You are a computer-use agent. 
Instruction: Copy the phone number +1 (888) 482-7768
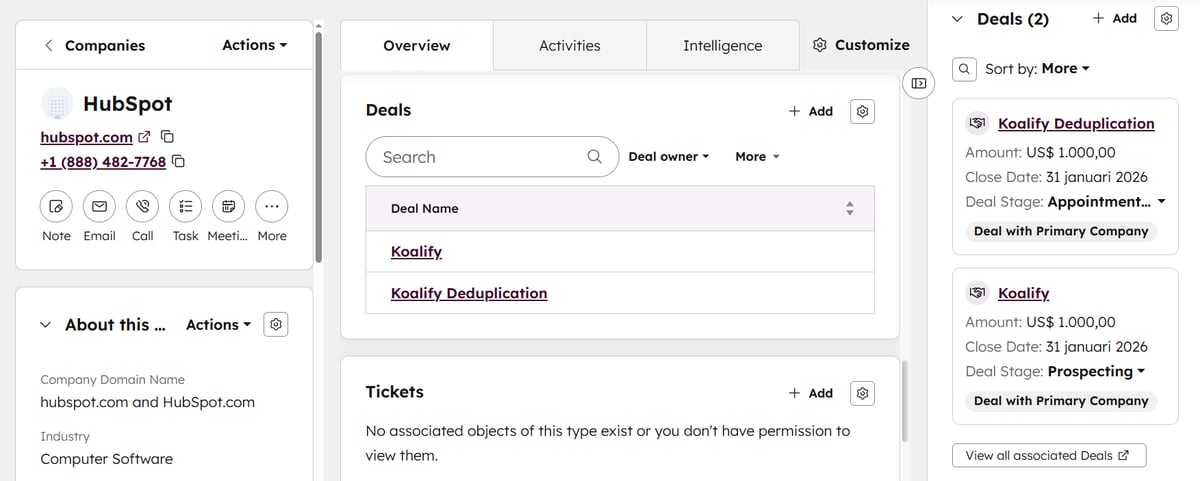tap(179, 162)
